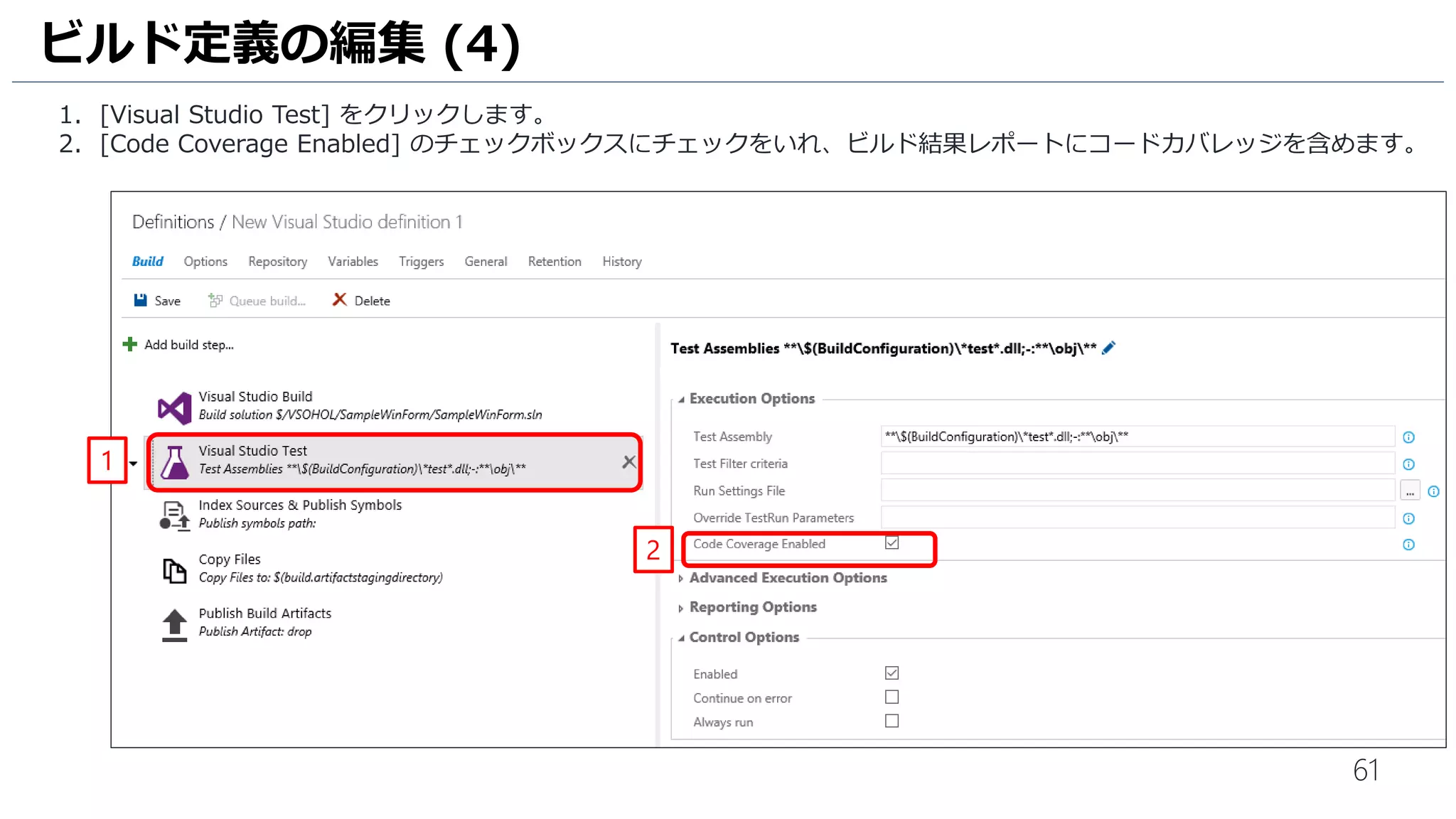
Task: Switch to the Options tab
Action: click(x=205, y=262)
